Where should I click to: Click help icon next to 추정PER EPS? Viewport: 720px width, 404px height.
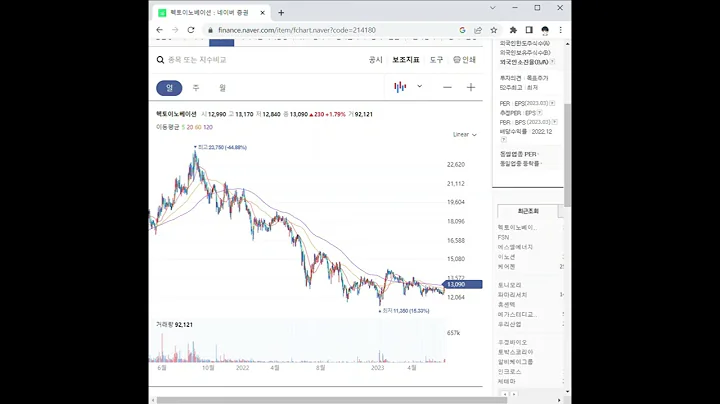540,113
